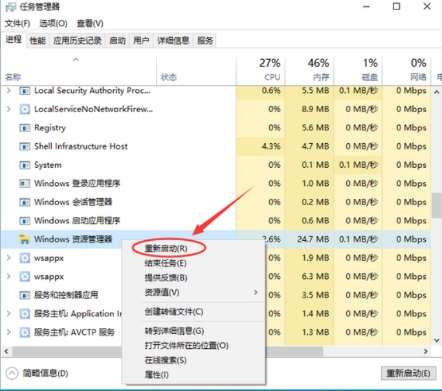Click the System process icon
The width and height of the screenshot is (442, 391).
pyautogui.click(x=24, y=165)
